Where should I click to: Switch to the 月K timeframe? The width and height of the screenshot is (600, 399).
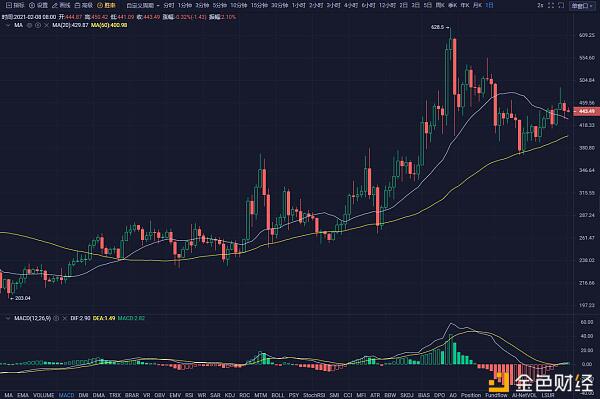click(477, 5)
